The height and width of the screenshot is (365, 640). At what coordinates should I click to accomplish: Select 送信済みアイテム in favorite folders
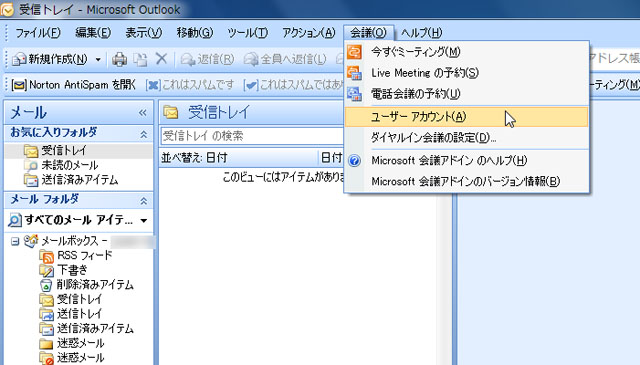point(79,180)
